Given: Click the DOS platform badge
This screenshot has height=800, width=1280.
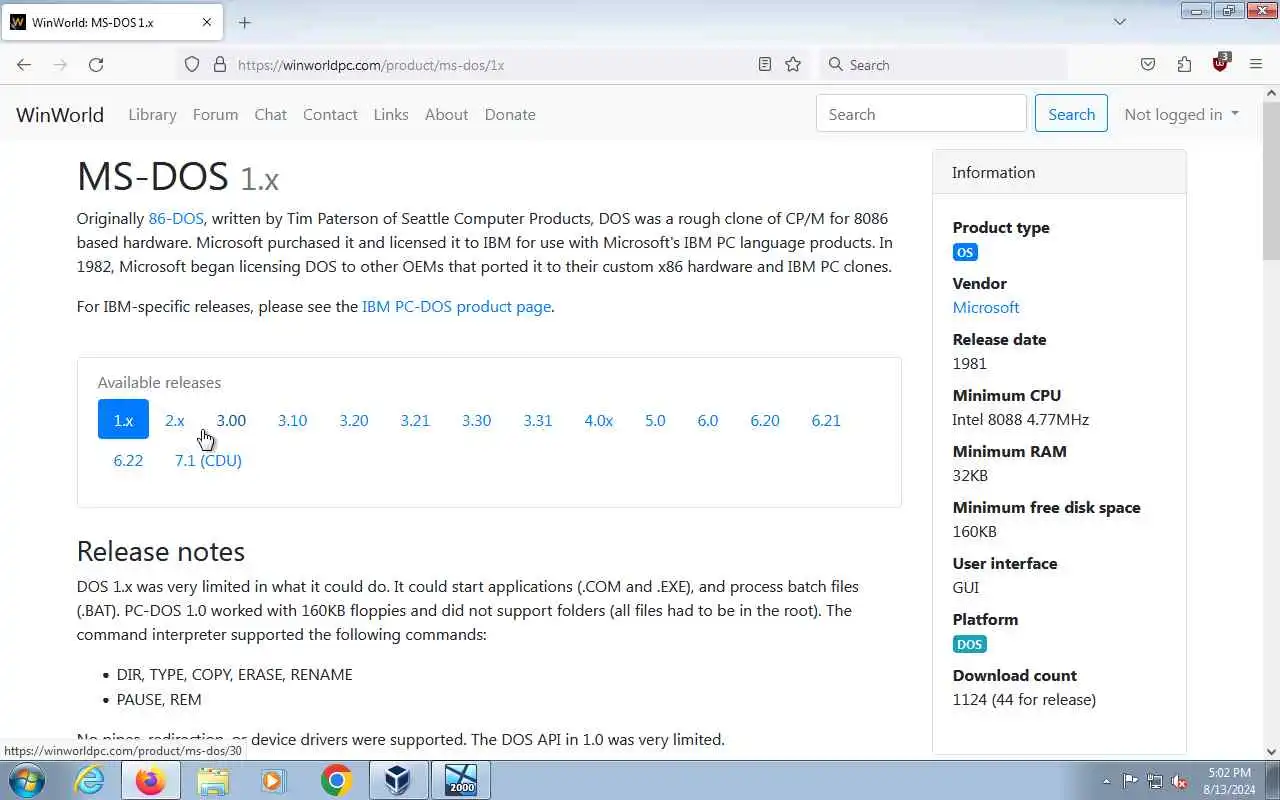Looking at the screenshot, I should click(969, 644).
